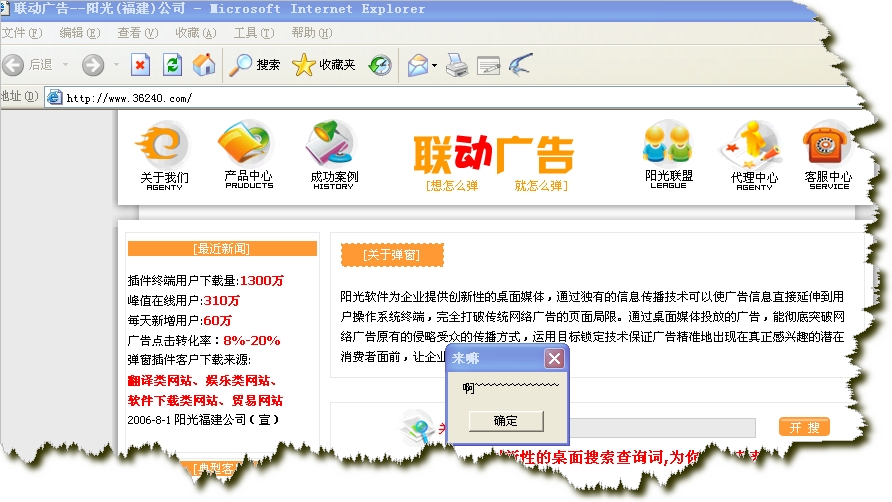Open the 编辑(E) menu

[x=80, y=33]
